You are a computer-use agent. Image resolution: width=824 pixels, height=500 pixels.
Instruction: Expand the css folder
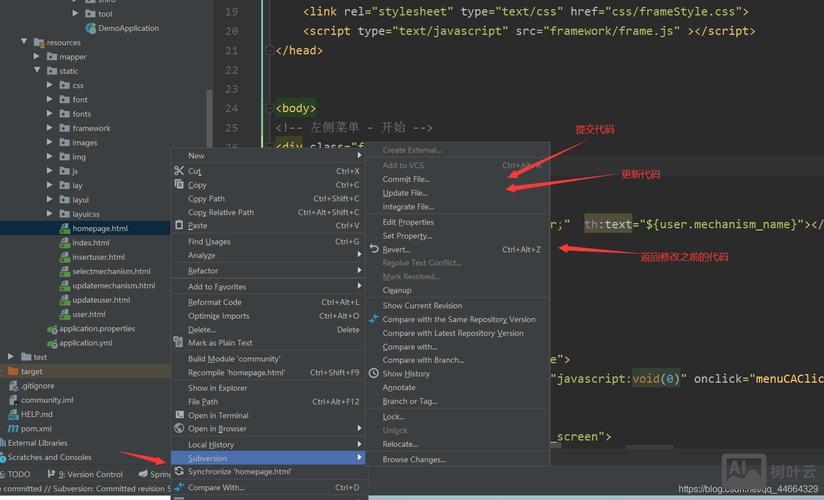(50, 85)
